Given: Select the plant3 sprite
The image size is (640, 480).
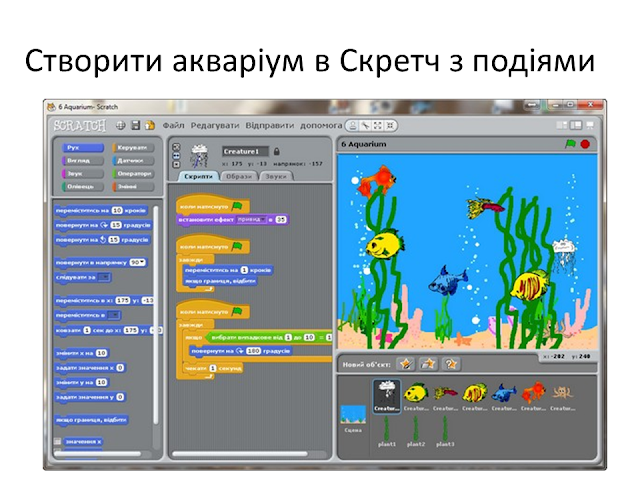Looking at the screenshot, I should click(445, 432).
